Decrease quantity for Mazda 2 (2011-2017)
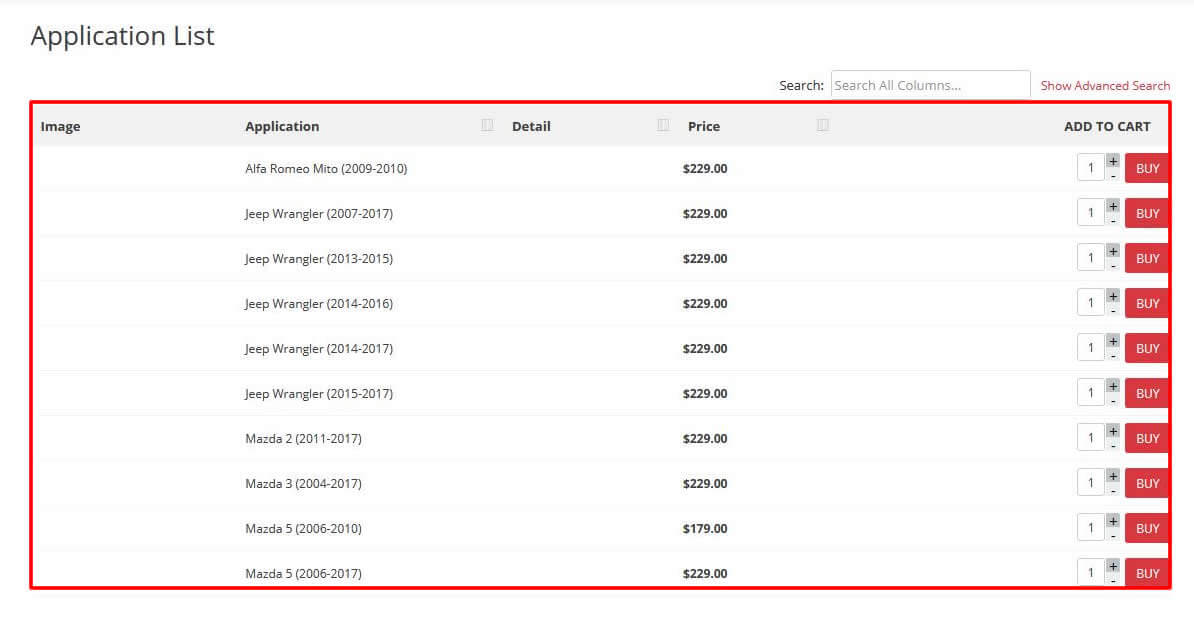The width and height of the screenshot is (1194, 617). (1113, 446)
